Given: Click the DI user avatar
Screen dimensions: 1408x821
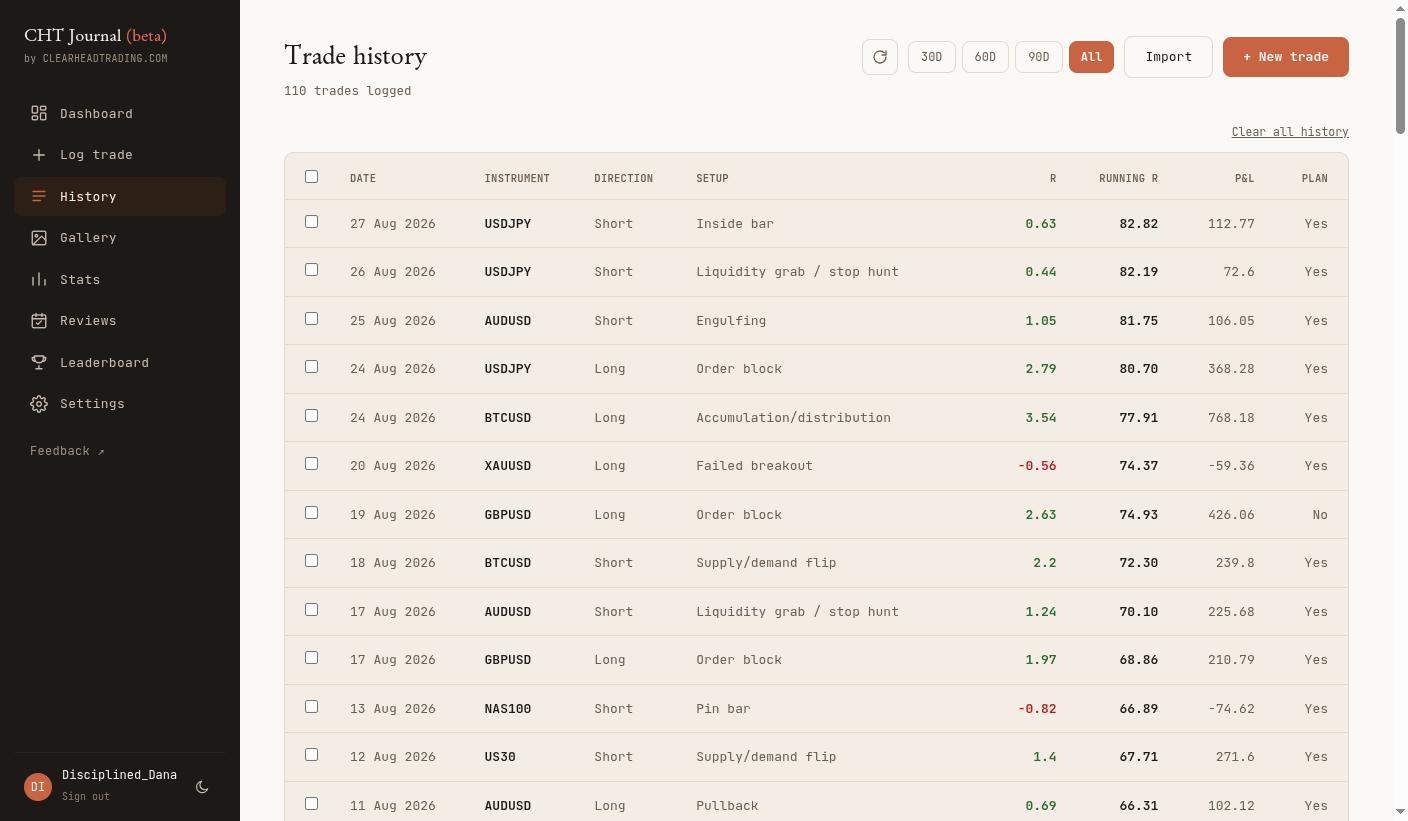Looking at the screenshot, I should coord(38,787).
